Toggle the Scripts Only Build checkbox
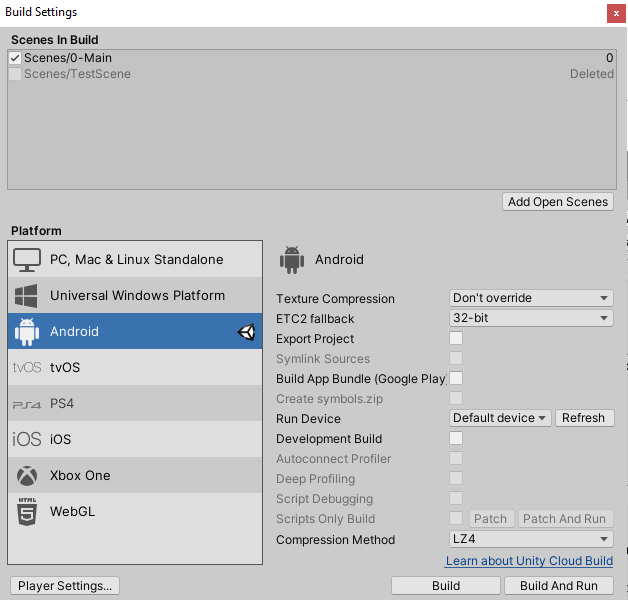Screen dimensions: 628x600 456,519
